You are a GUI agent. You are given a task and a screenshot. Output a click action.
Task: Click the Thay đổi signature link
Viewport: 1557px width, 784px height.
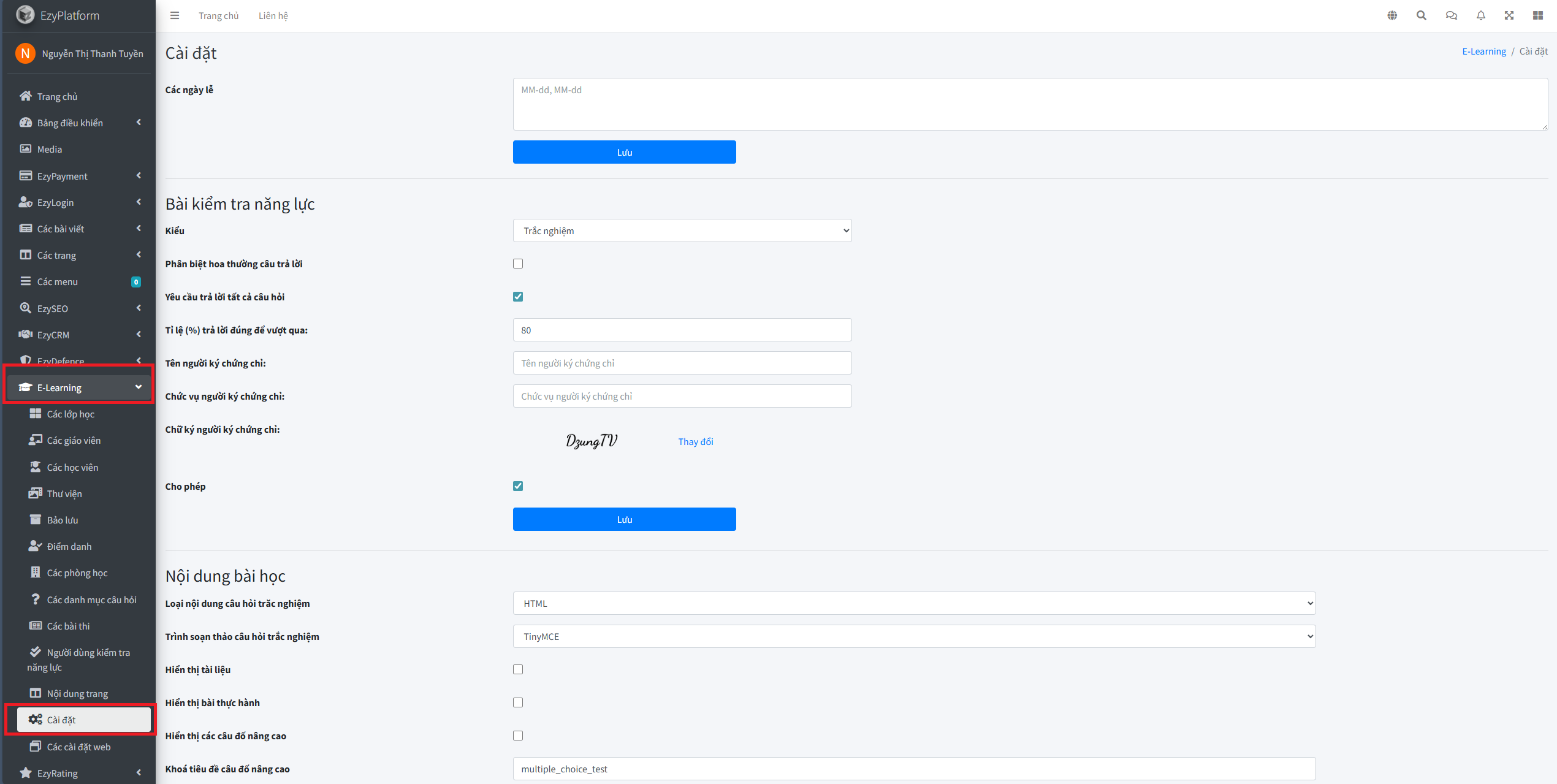(695, 441)
